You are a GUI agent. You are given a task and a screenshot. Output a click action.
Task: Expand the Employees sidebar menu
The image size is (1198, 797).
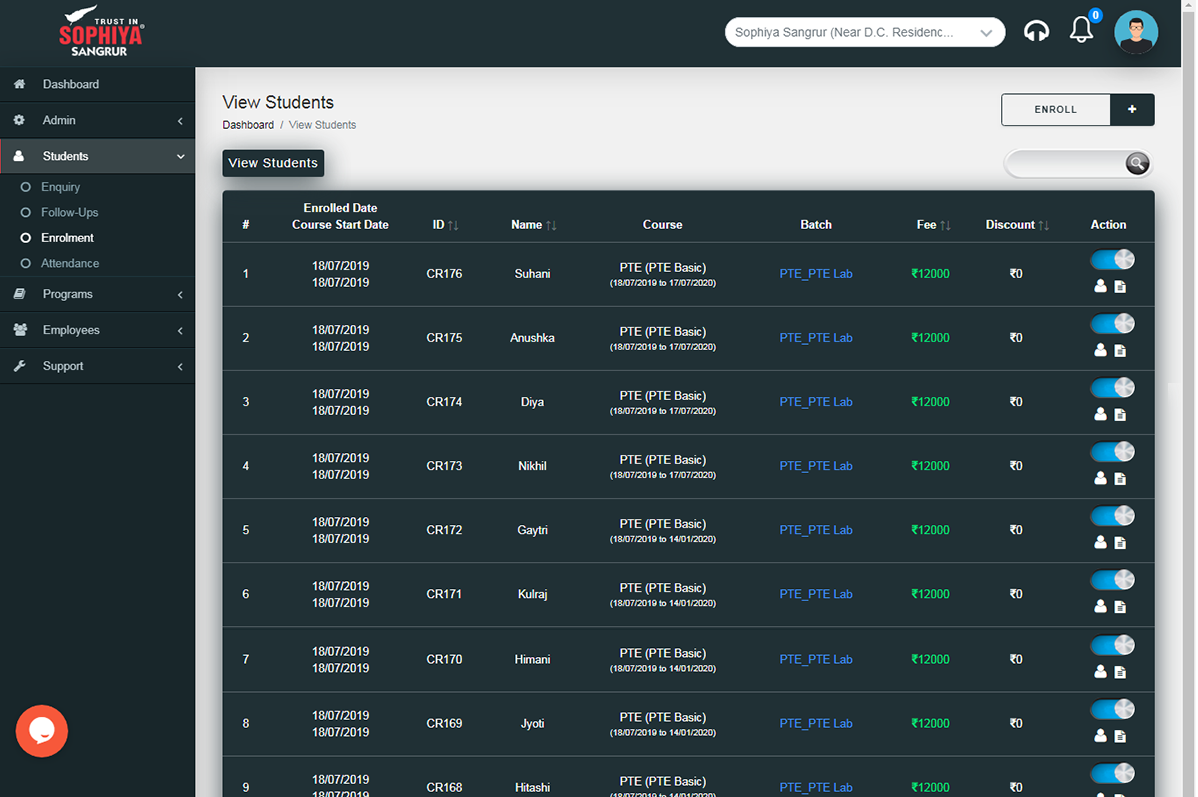[x=98, y=330]
